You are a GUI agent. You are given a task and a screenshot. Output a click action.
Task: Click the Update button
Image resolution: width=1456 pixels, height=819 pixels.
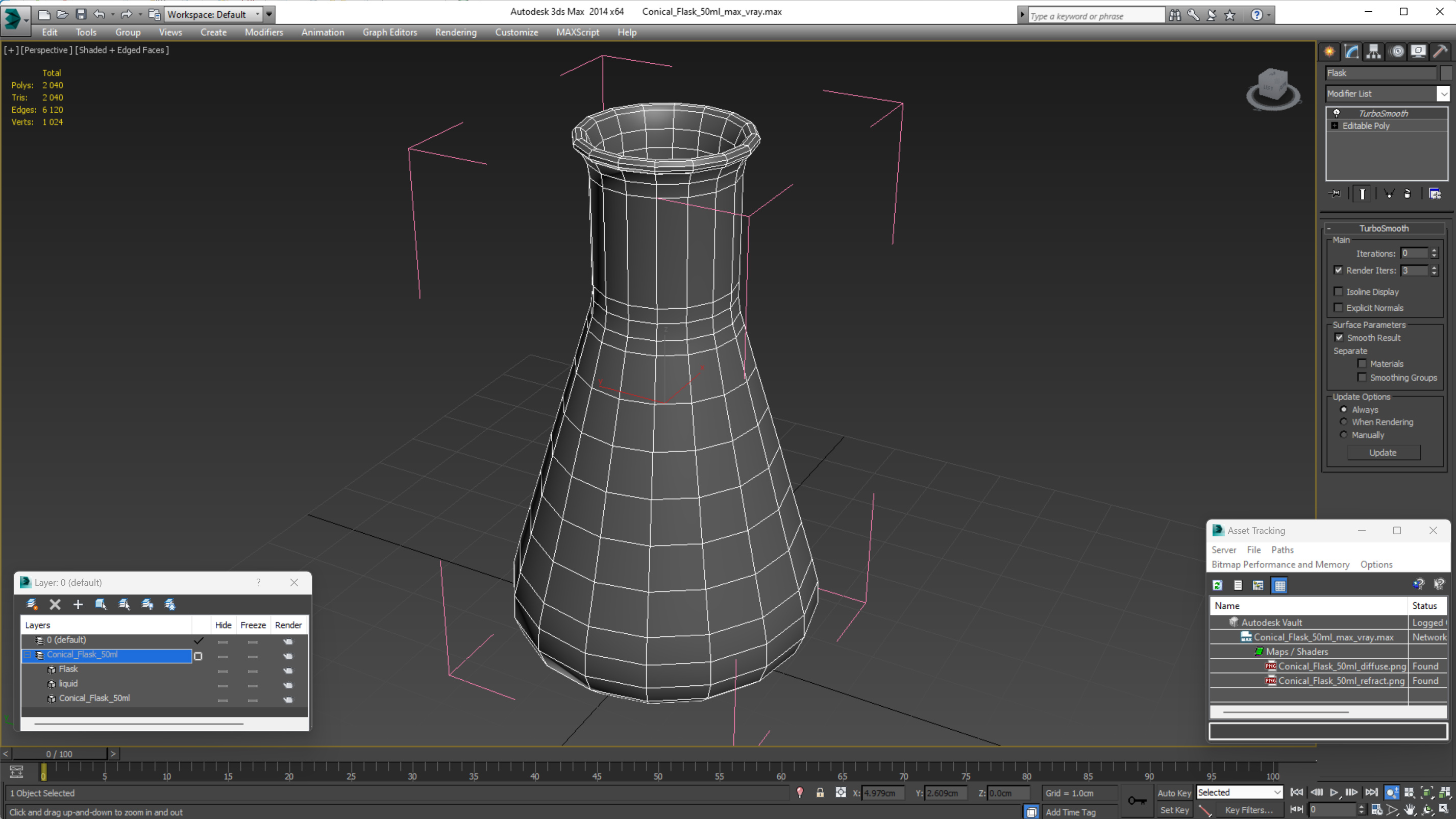click(1383, 452)
